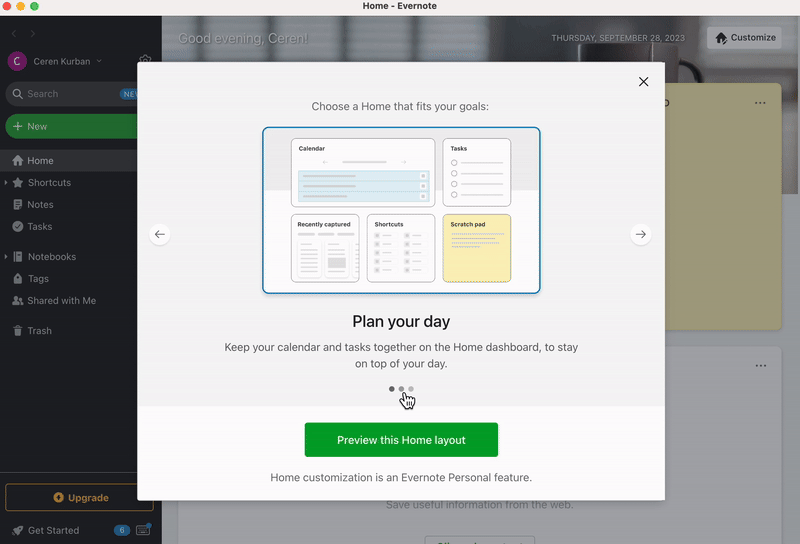Click the keyboard shortcuts icon
The image size is (800, 544).
tap(143, 530)
